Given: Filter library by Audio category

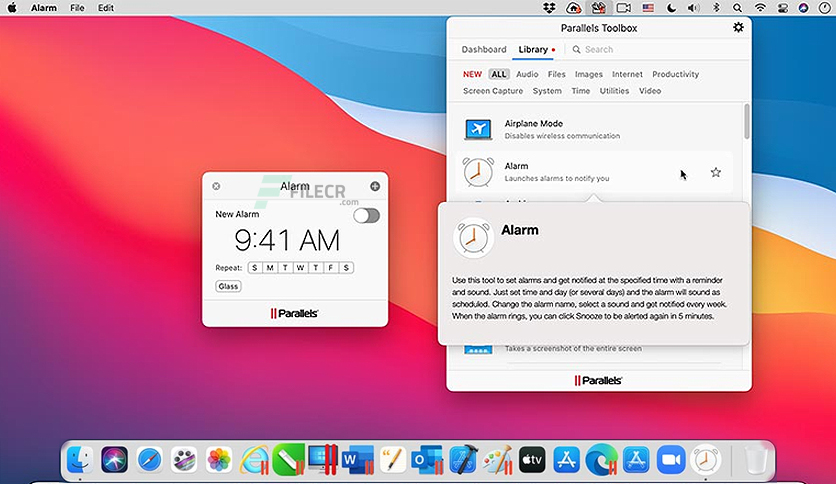Looking at the screenshot, I should click(527, 74).
